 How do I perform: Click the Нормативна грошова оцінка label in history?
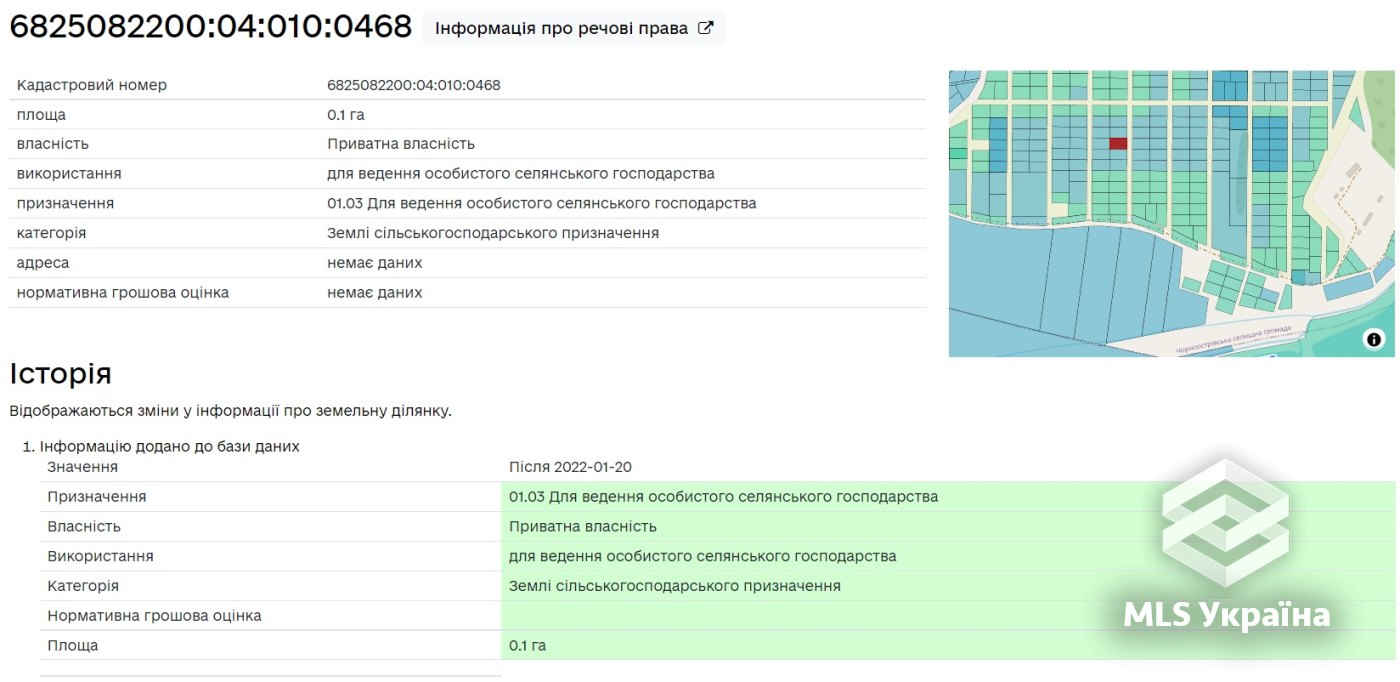pos(154,616)
